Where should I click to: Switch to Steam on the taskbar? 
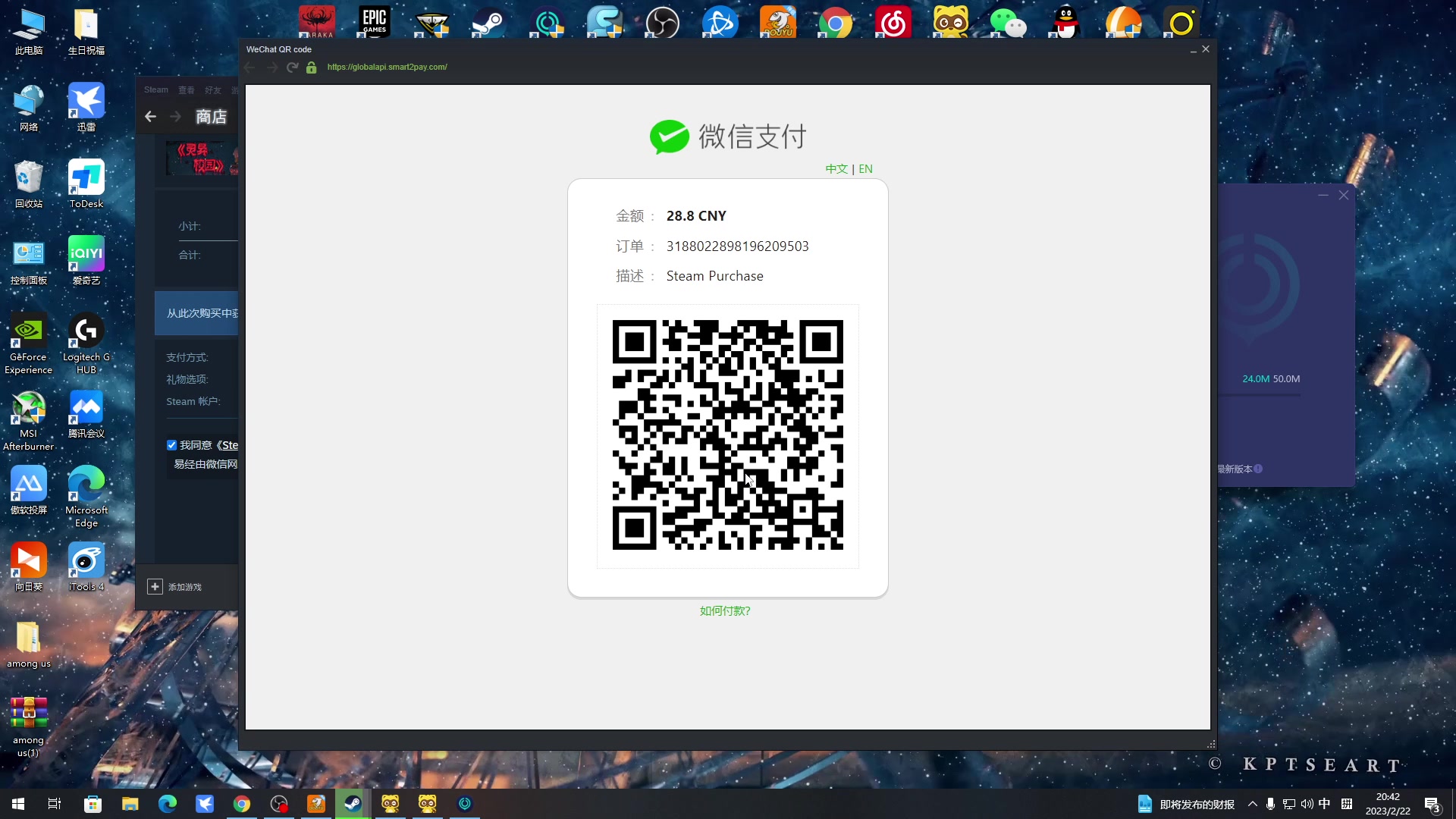[353, 804]
